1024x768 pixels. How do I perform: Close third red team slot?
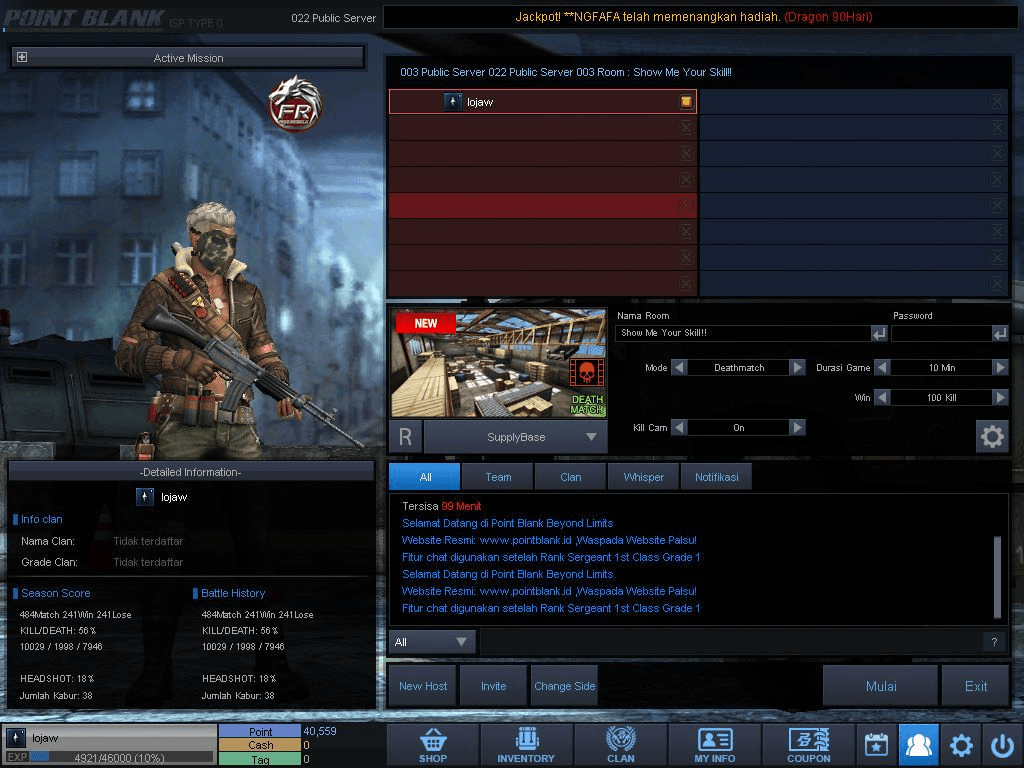[x=686, y=153]
